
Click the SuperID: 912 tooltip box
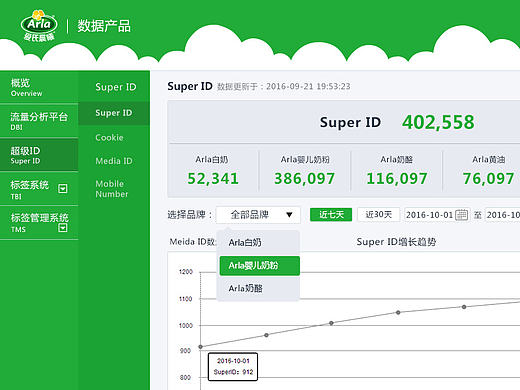click(233, 367)
